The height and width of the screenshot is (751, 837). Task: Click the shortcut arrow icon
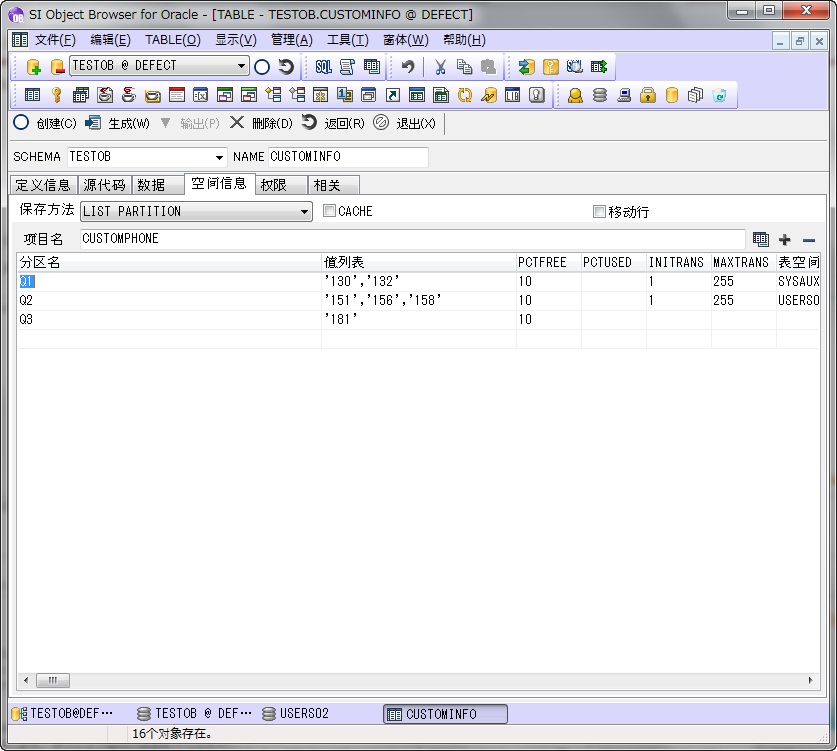[393, 95]
